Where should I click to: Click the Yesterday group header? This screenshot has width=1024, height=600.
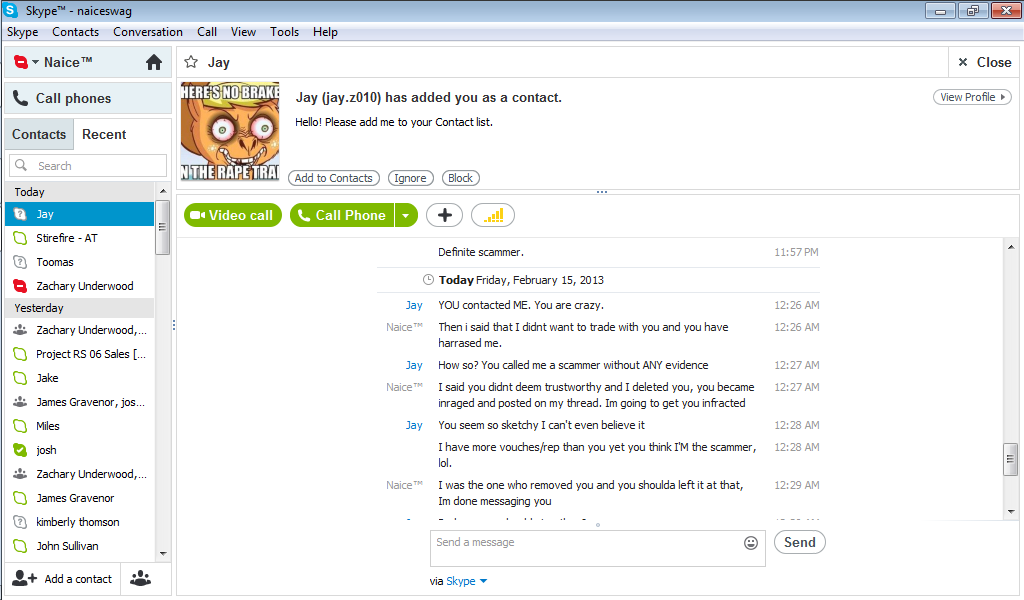tap(80, 308)
